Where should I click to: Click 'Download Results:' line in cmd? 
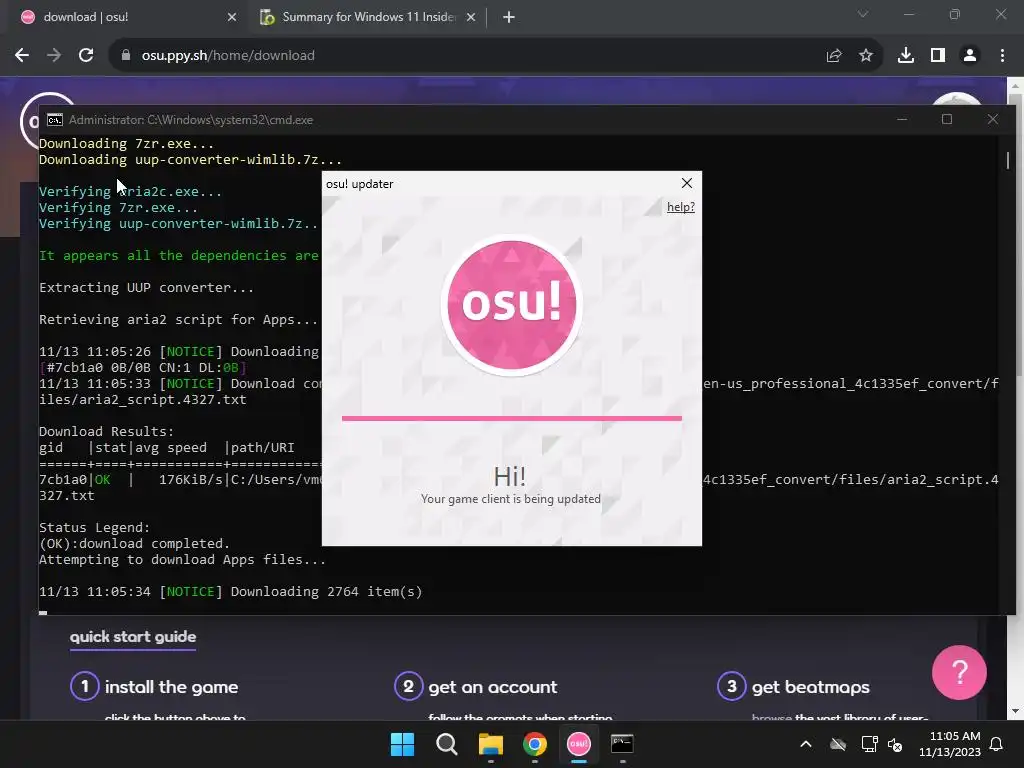(x=106, y=432)
